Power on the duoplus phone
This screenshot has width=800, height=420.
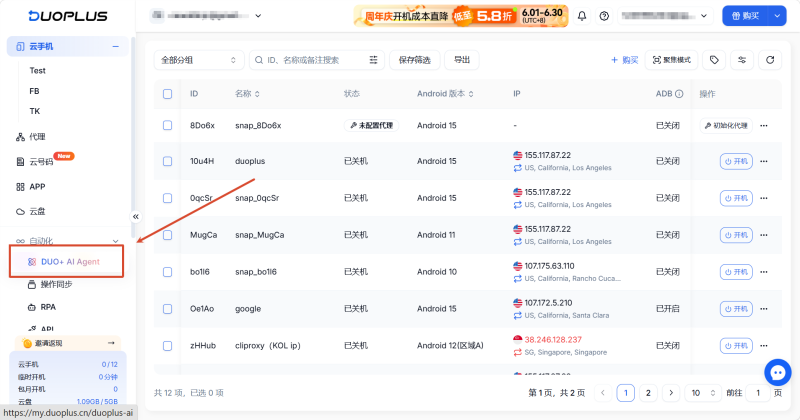point(736,161)
